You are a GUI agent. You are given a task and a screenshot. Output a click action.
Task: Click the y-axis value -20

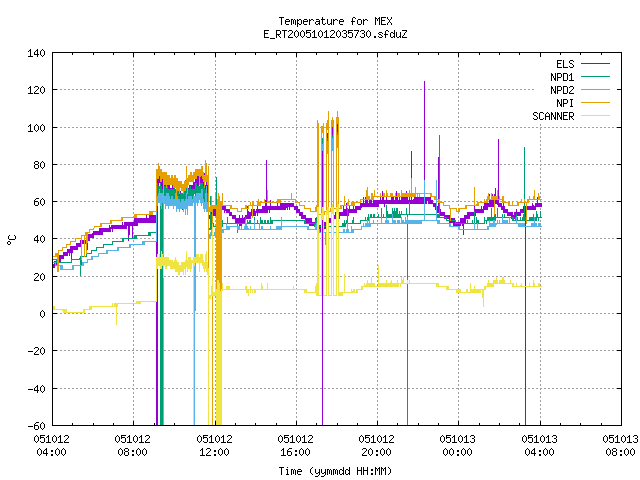[36, 351]
